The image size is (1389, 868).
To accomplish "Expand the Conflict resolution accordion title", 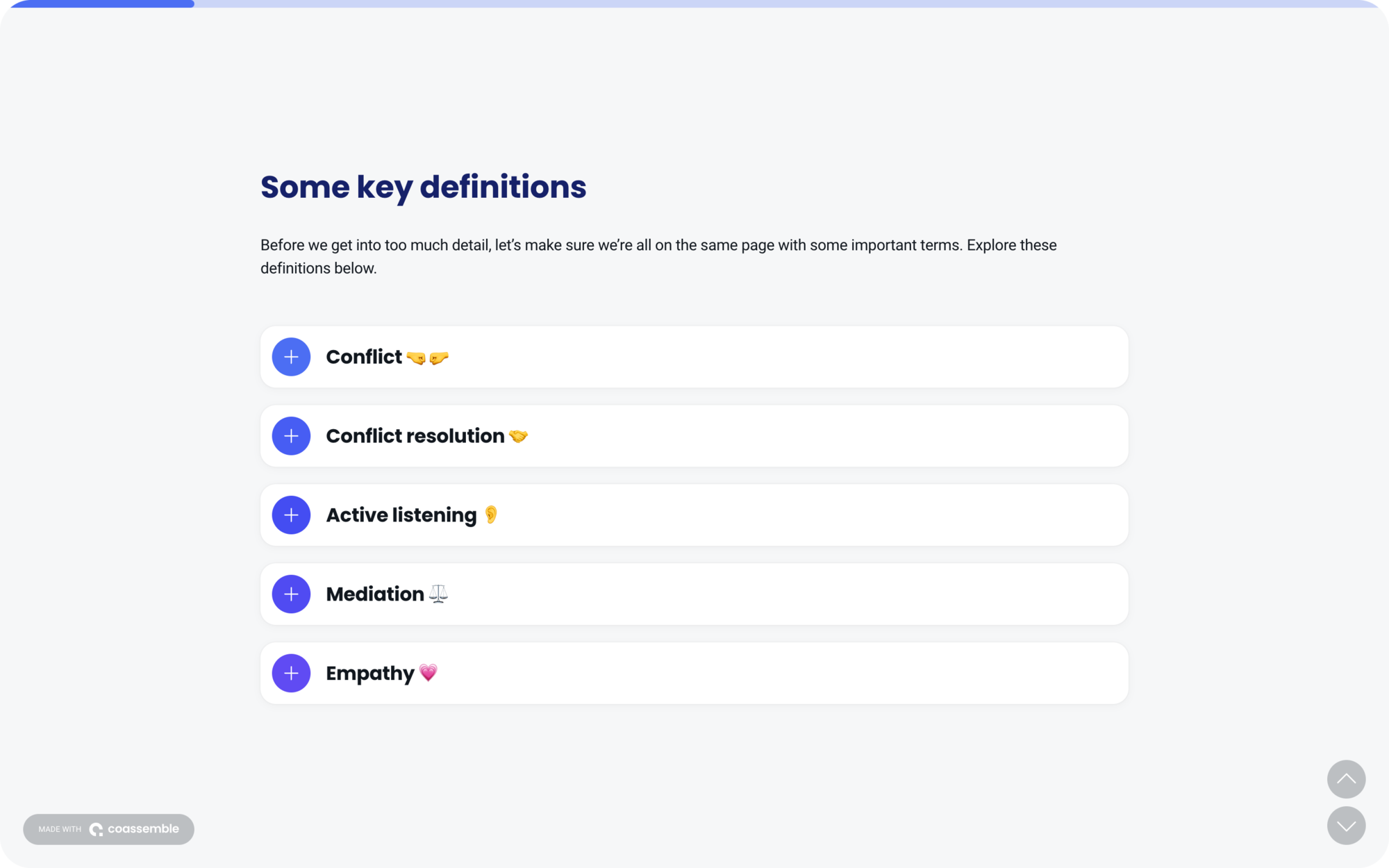I will click(x=415, y=436).
